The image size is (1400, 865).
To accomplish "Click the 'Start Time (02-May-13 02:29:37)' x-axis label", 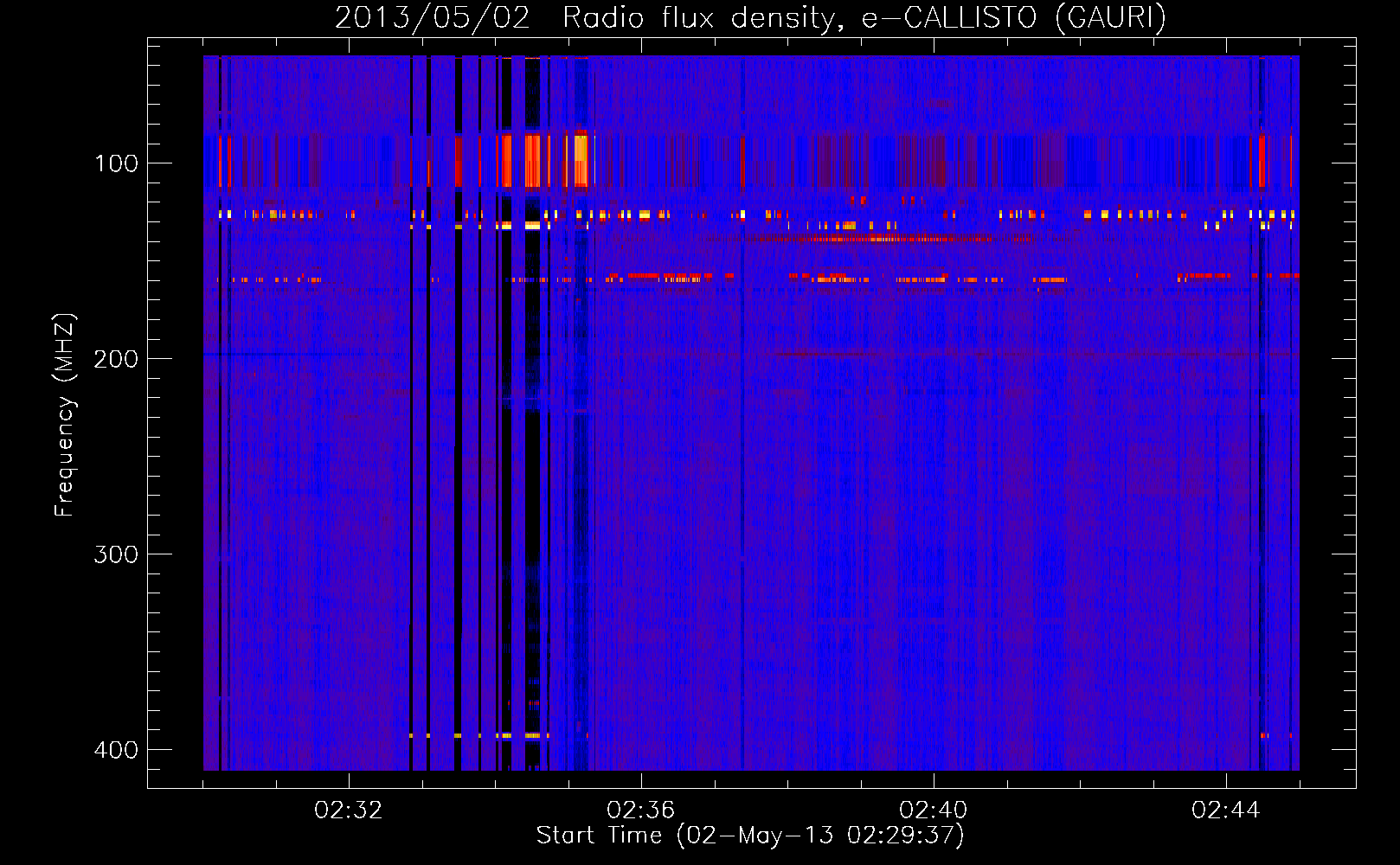I will 750,836.
